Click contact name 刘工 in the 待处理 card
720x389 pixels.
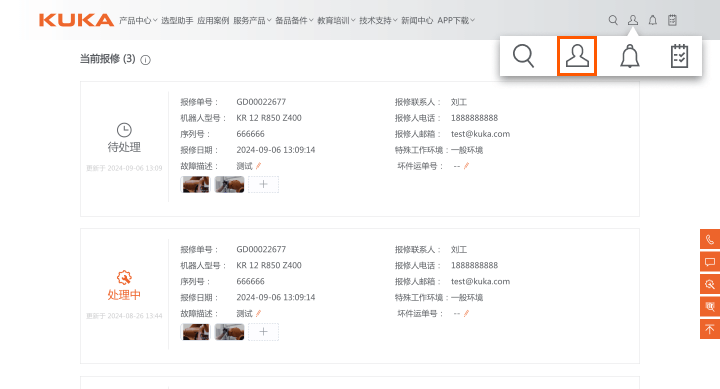(459, 101)
